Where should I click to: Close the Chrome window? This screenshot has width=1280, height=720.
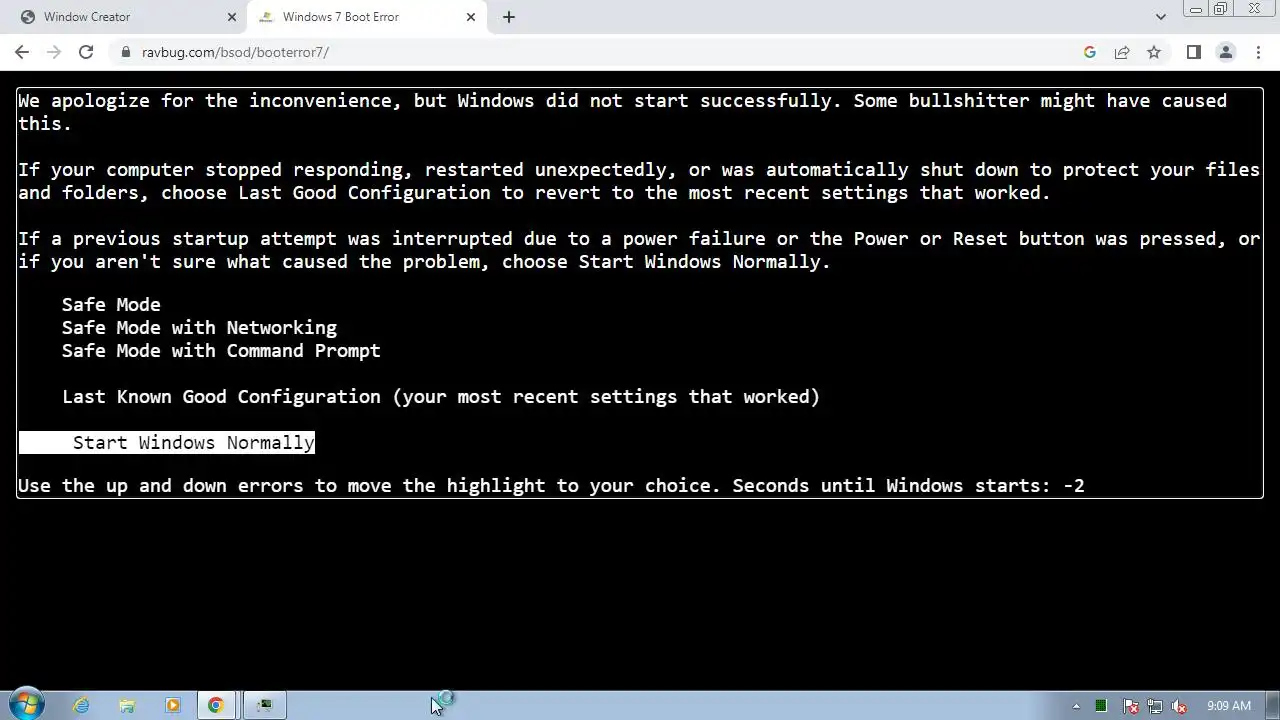[x=1255, y=9]
